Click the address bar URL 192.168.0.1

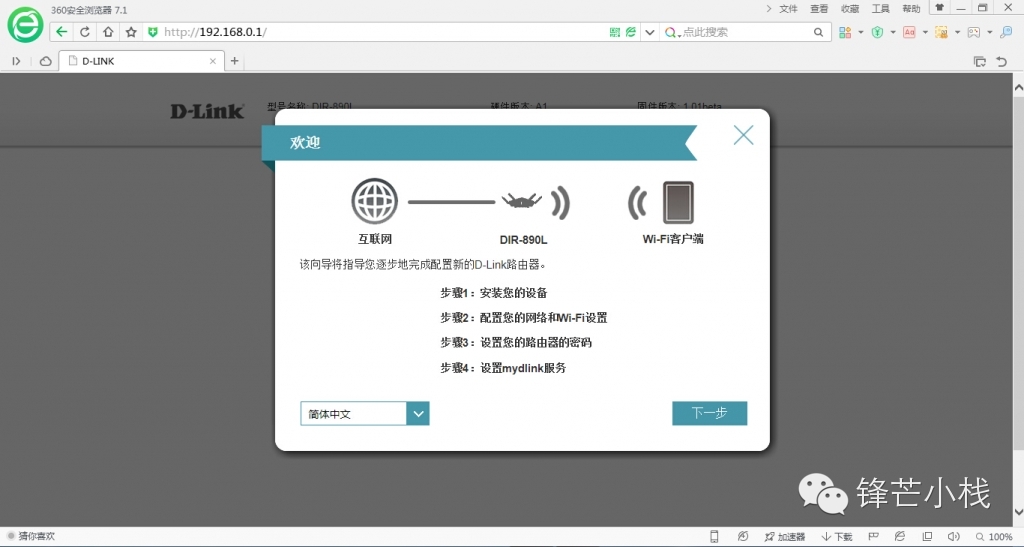[x=216, y=32]
